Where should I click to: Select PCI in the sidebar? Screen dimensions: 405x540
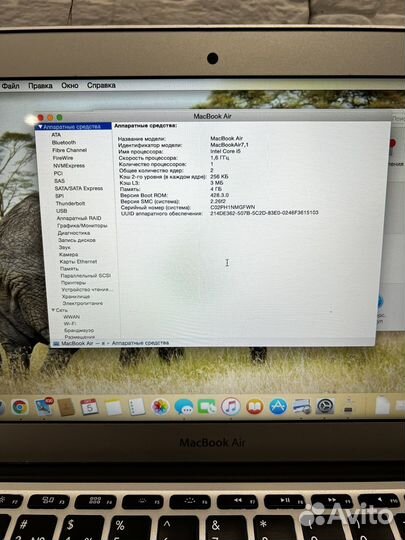(x=58, y=173)
